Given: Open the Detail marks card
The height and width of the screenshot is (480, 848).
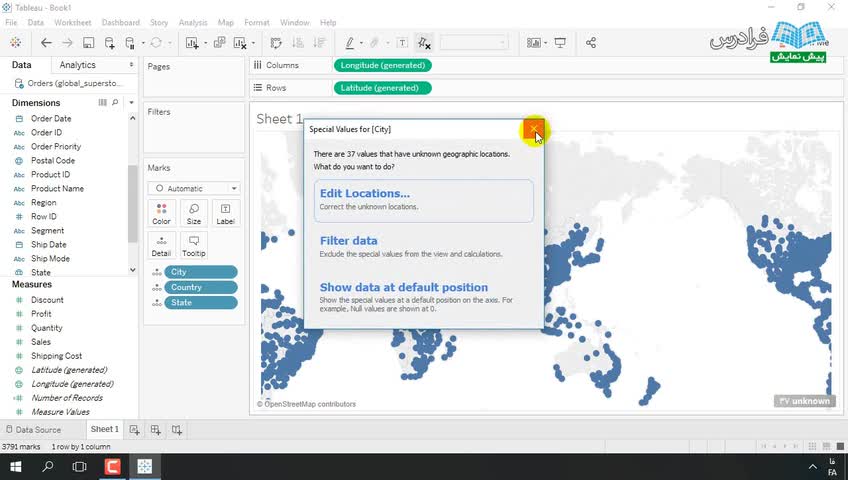Looking at the screenshot, I should [x=161, y=245].
